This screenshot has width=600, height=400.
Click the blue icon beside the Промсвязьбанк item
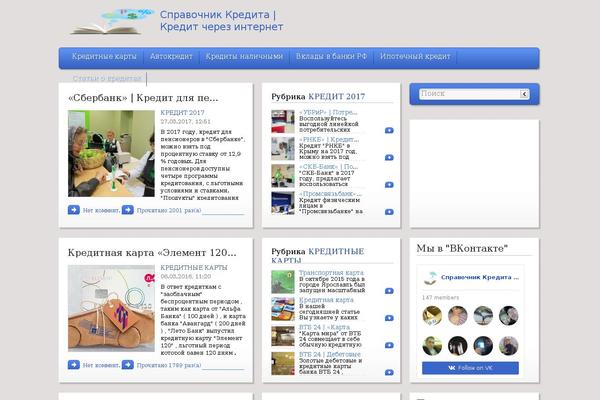(389, 212)
